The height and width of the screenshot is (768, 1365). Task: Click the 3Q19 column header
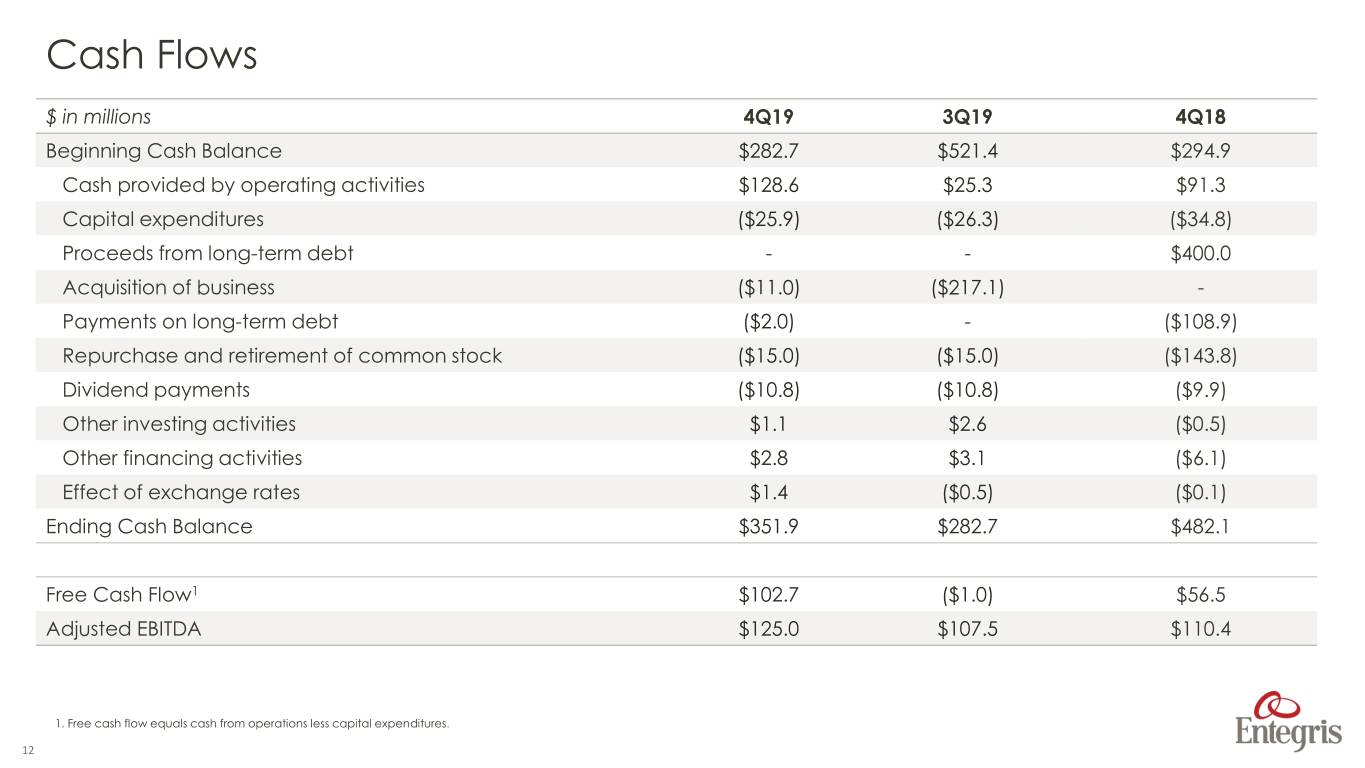(x=968, y=116)
